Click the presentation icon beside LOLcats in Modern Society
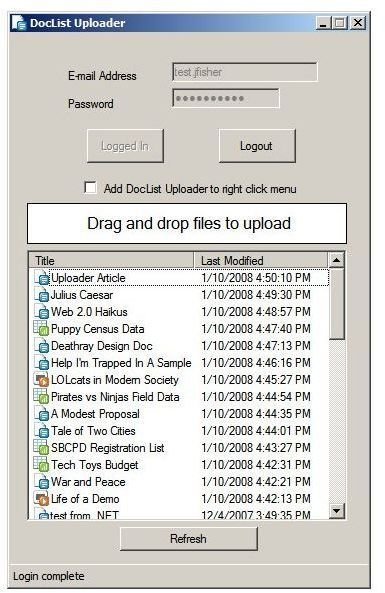The image size is (385, 593). [x=41, y=380]
